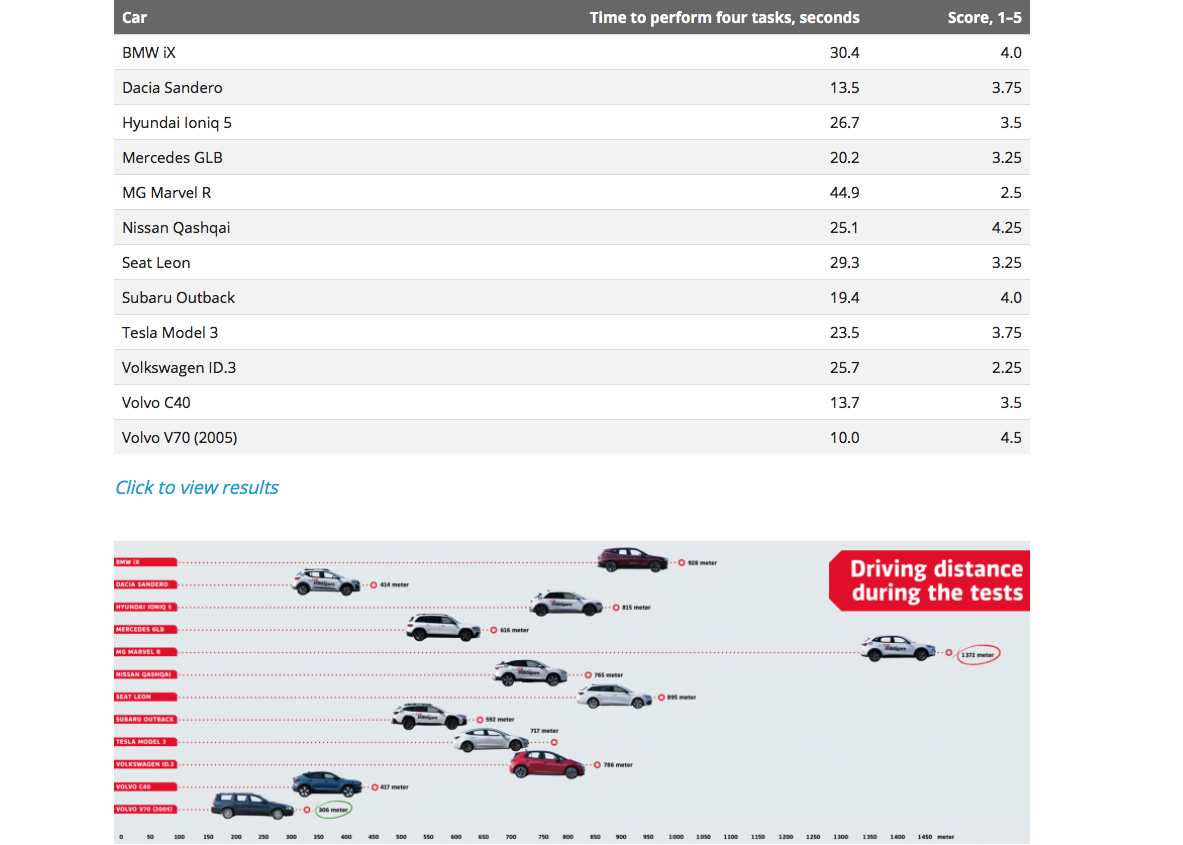Click the blue Volvo C40 car image
The width and height of the screenshot is (1183, 845).
pos(328,785)
